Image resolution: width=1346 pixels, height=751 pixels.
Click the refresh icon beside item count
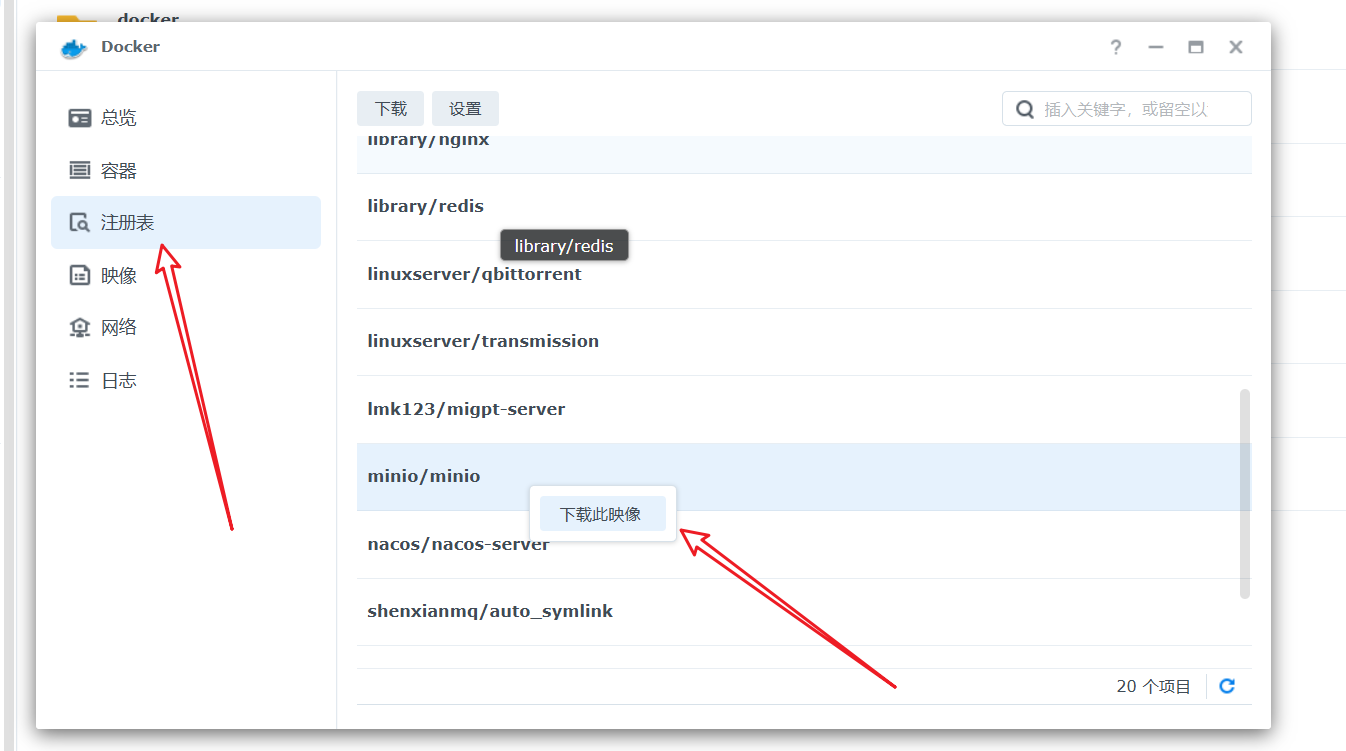pos(1228,686)
